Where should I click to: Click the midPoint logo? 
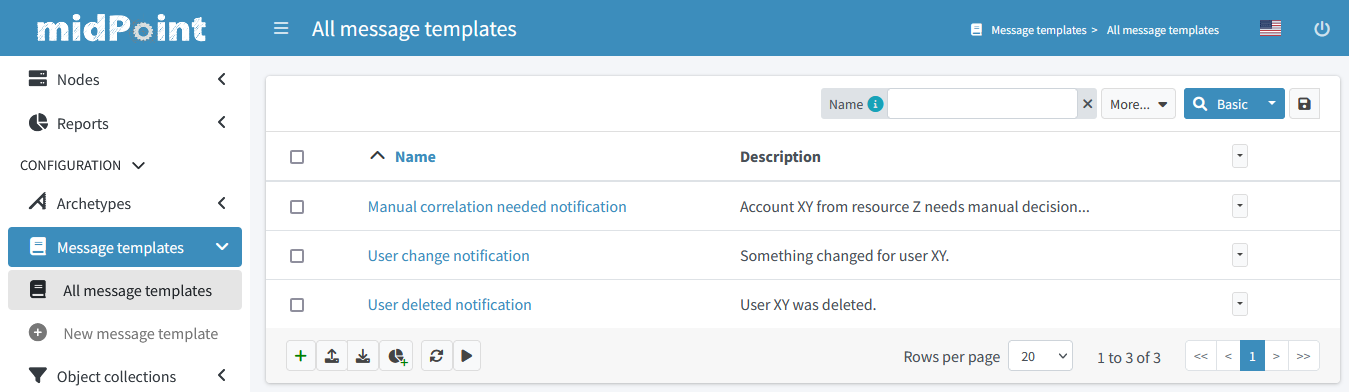(x=121, y=29)
